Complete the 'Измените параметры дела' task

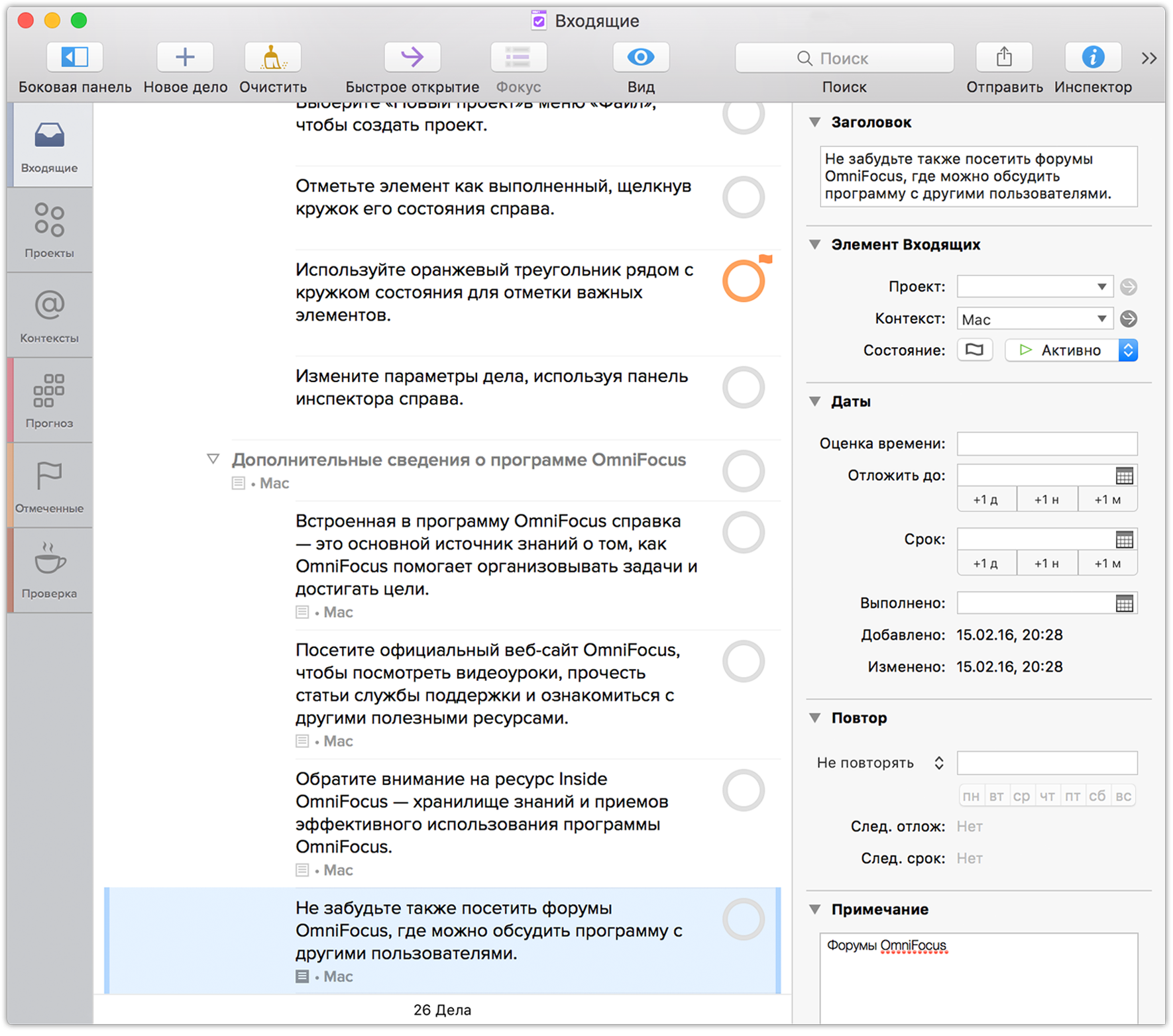[x=743, y=388]
